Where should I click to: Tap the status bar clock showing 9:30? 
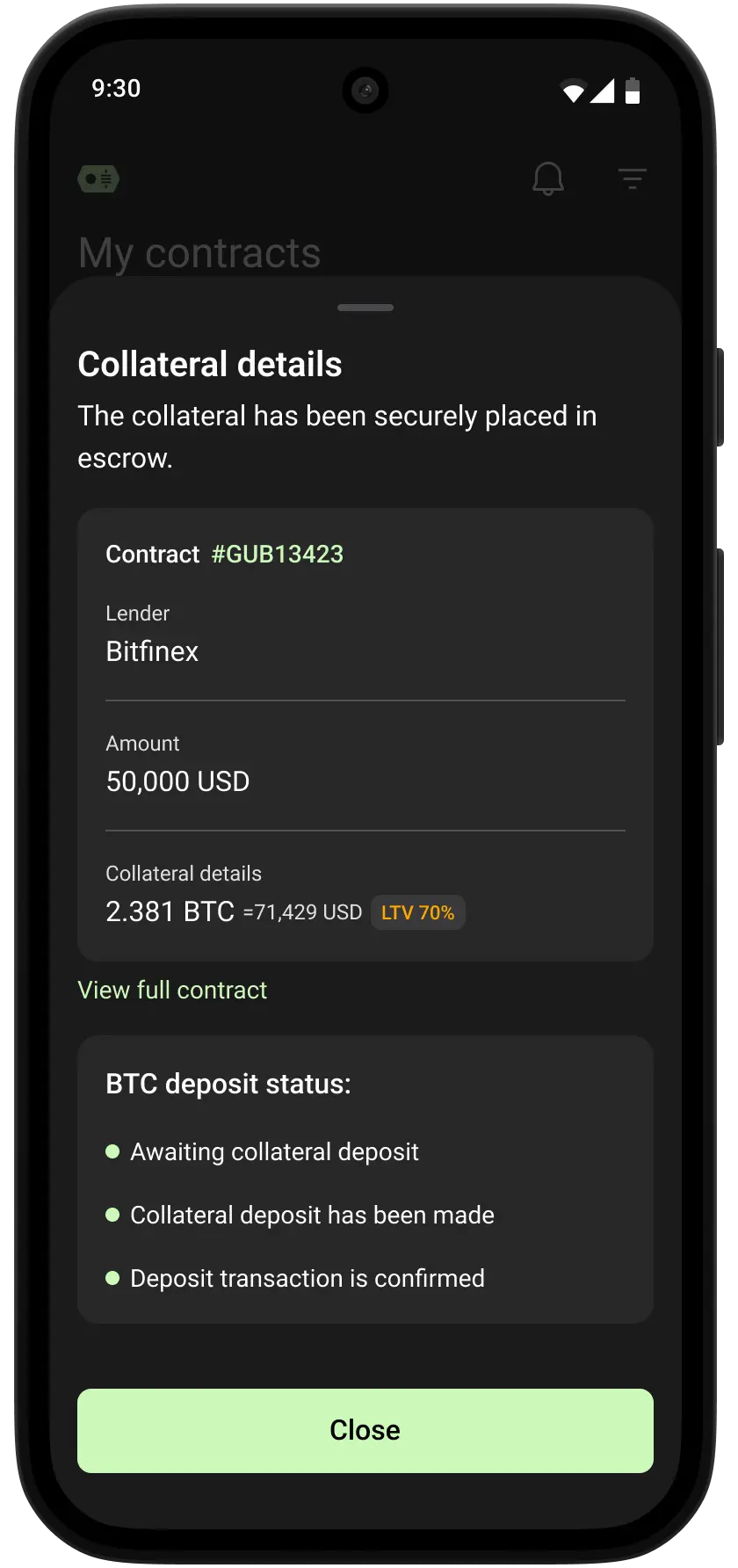[x=116, y=89]
